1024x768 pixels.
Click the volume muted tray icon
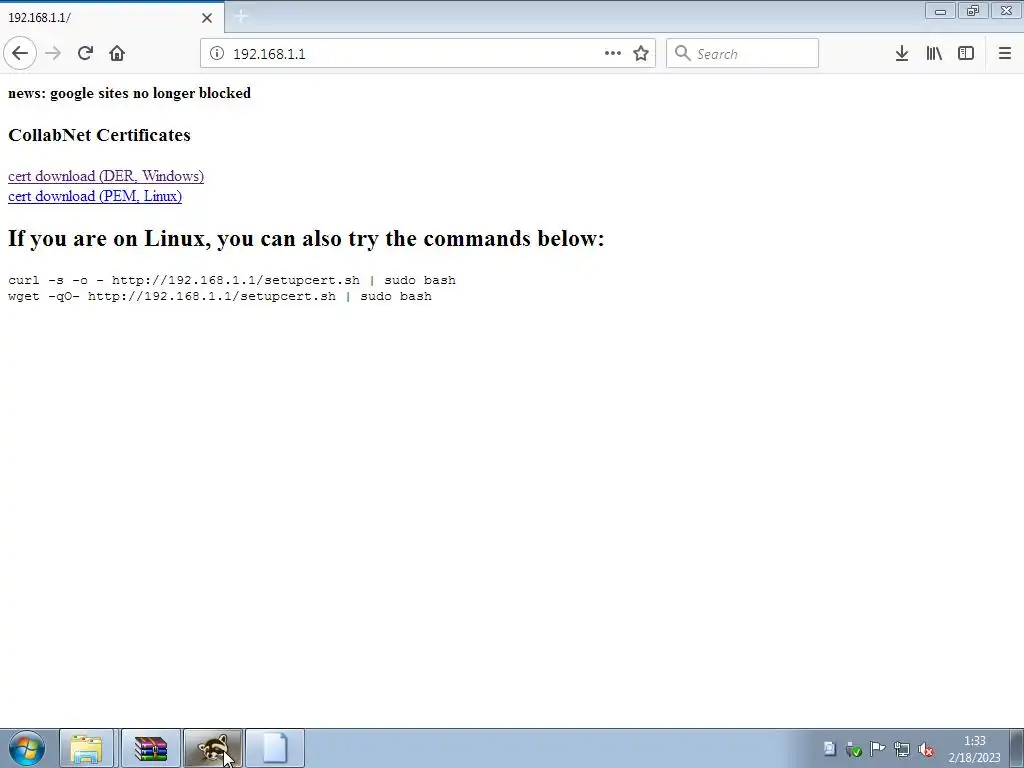point(925,749)
